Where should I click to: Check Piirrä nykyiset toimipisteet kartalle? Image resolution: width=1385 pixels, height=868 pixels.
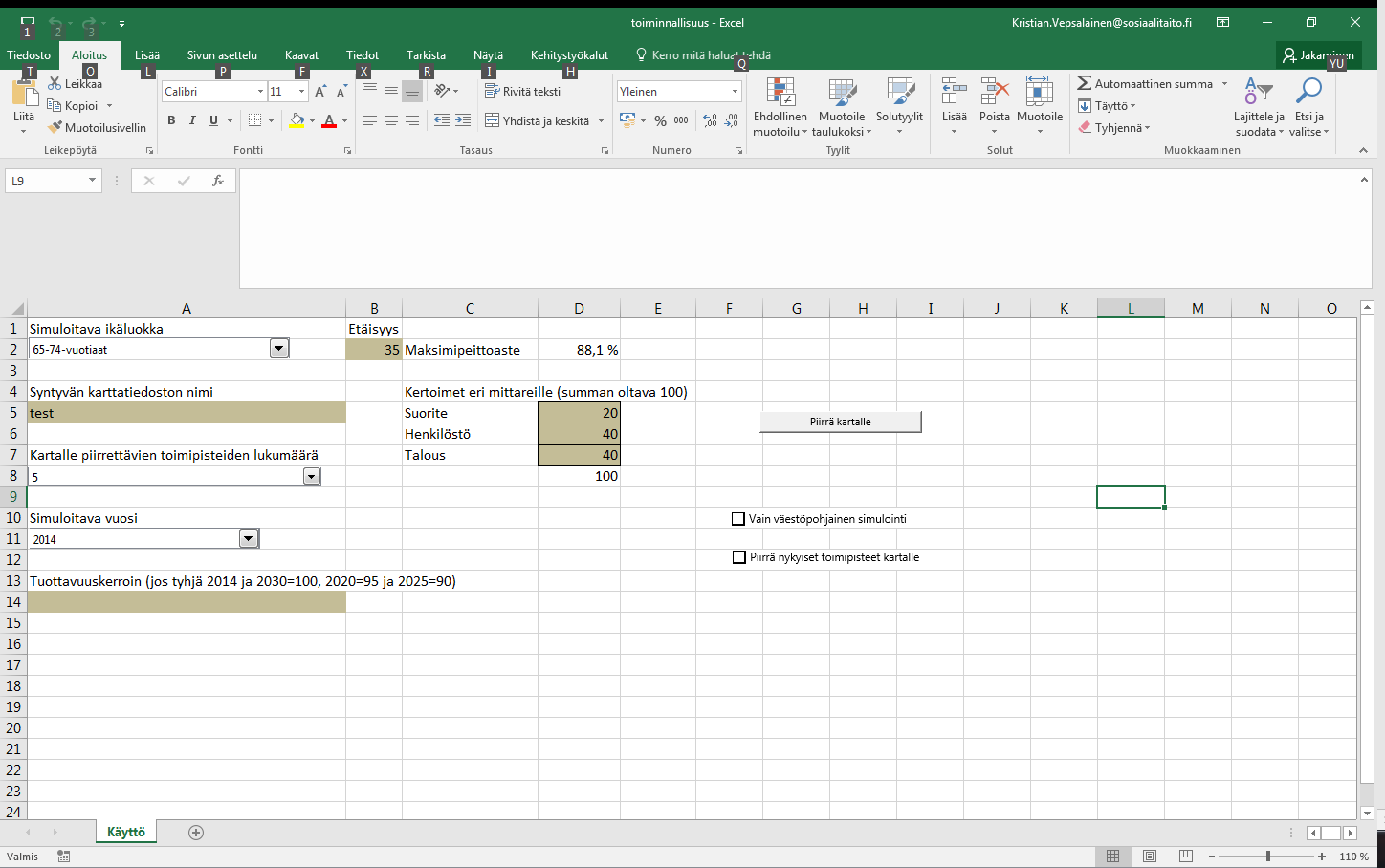pyautogui.click(x=738, y=557)
